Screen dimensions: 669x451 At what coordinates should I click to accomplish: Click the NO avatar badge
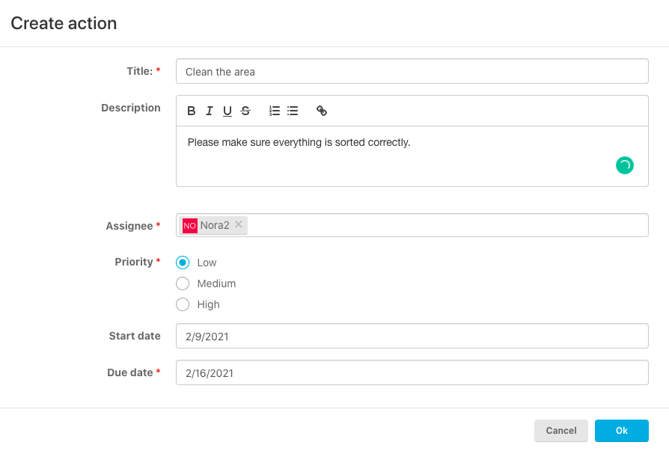point(190,225)
